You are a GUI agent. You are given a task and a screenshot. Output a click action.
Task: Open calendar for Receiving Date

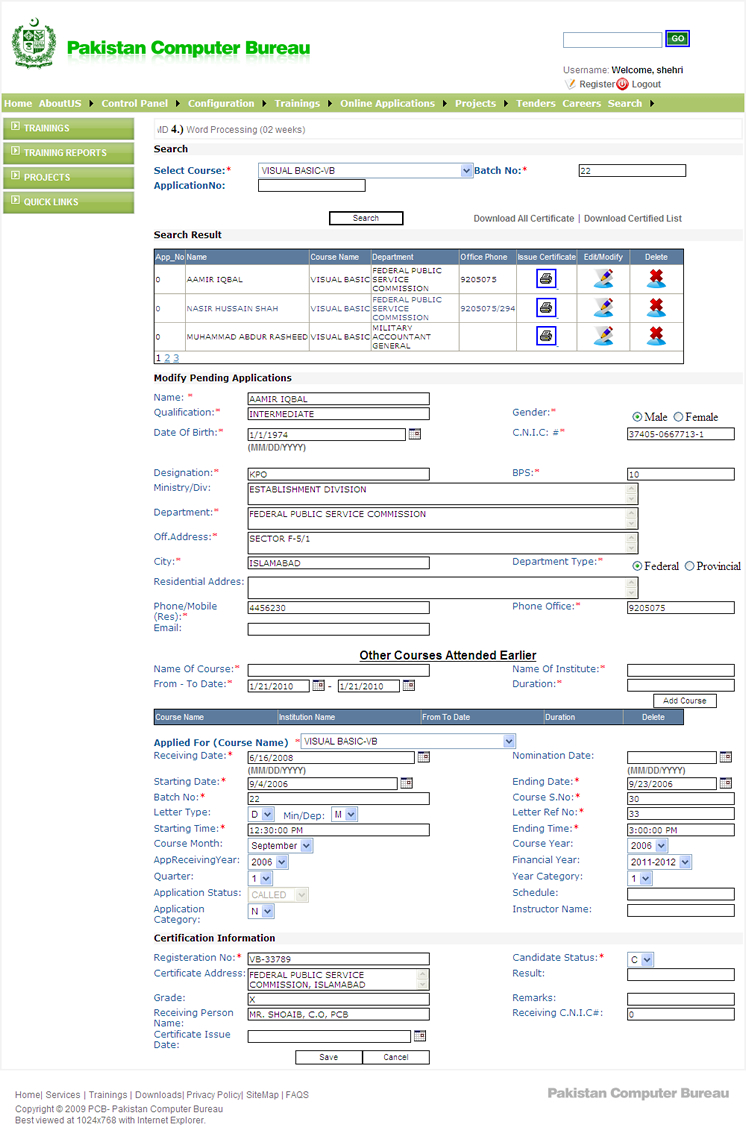pos(424,757)
